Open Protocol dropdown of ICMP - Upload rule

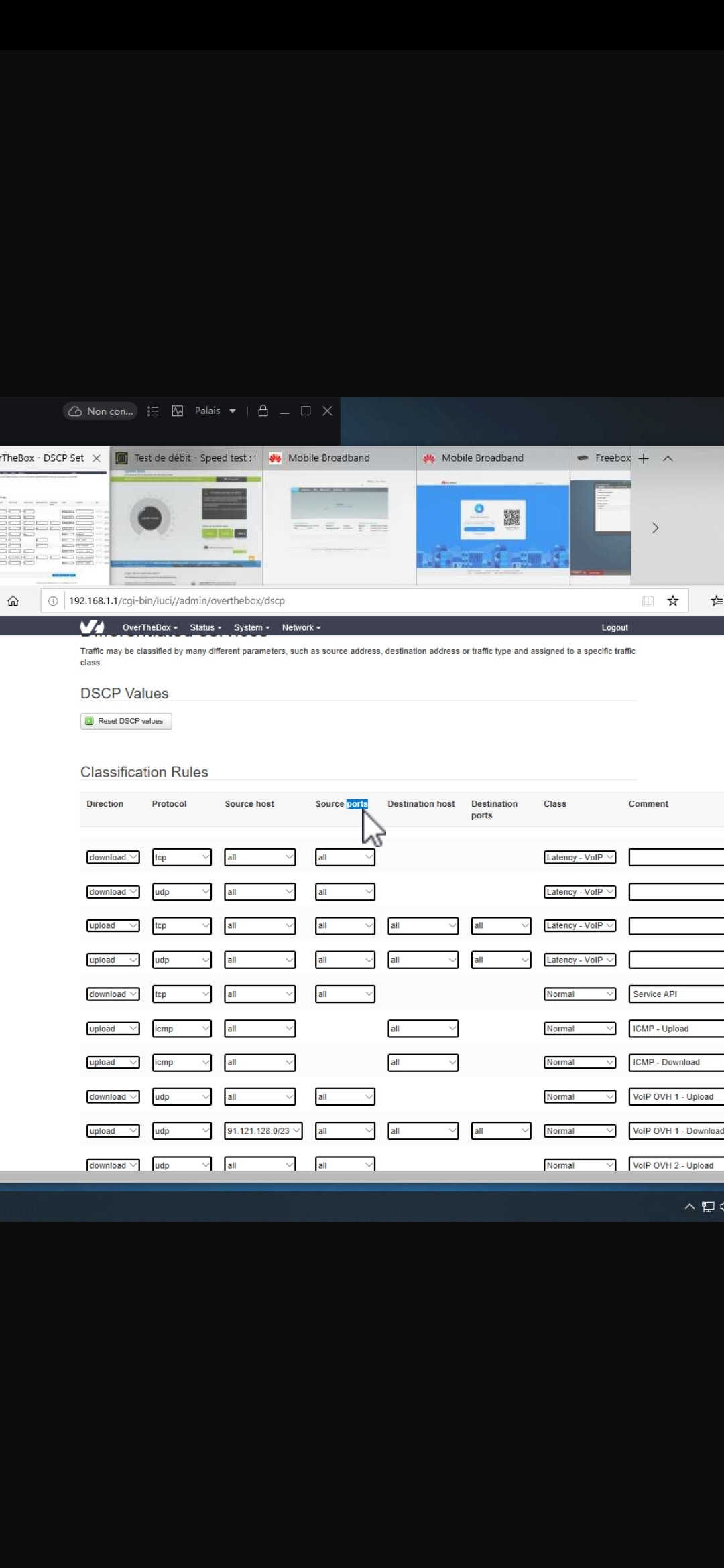coord(182,1029)
